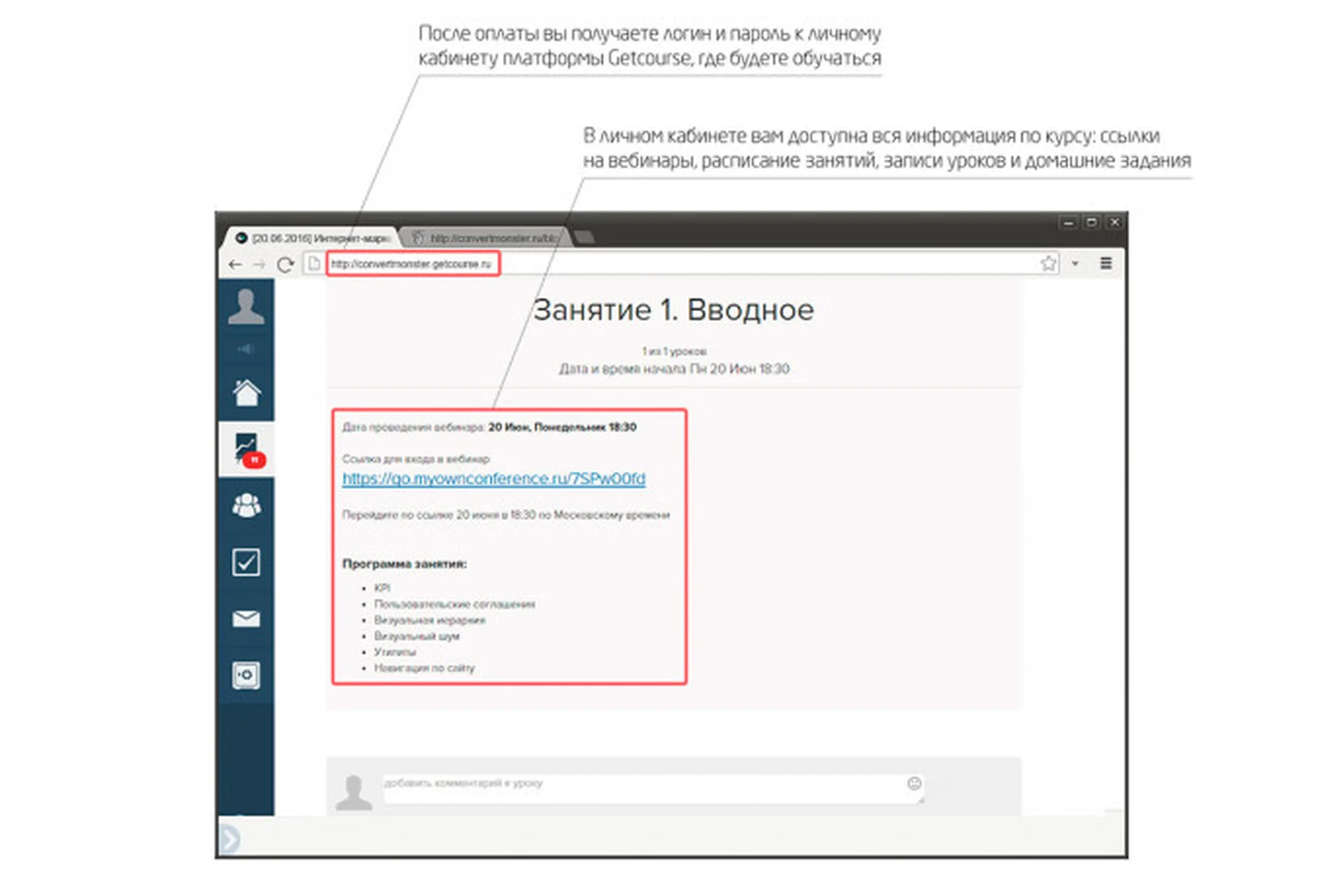Switch to the convertmonster.ru/blog tab

tap(490, 237)
